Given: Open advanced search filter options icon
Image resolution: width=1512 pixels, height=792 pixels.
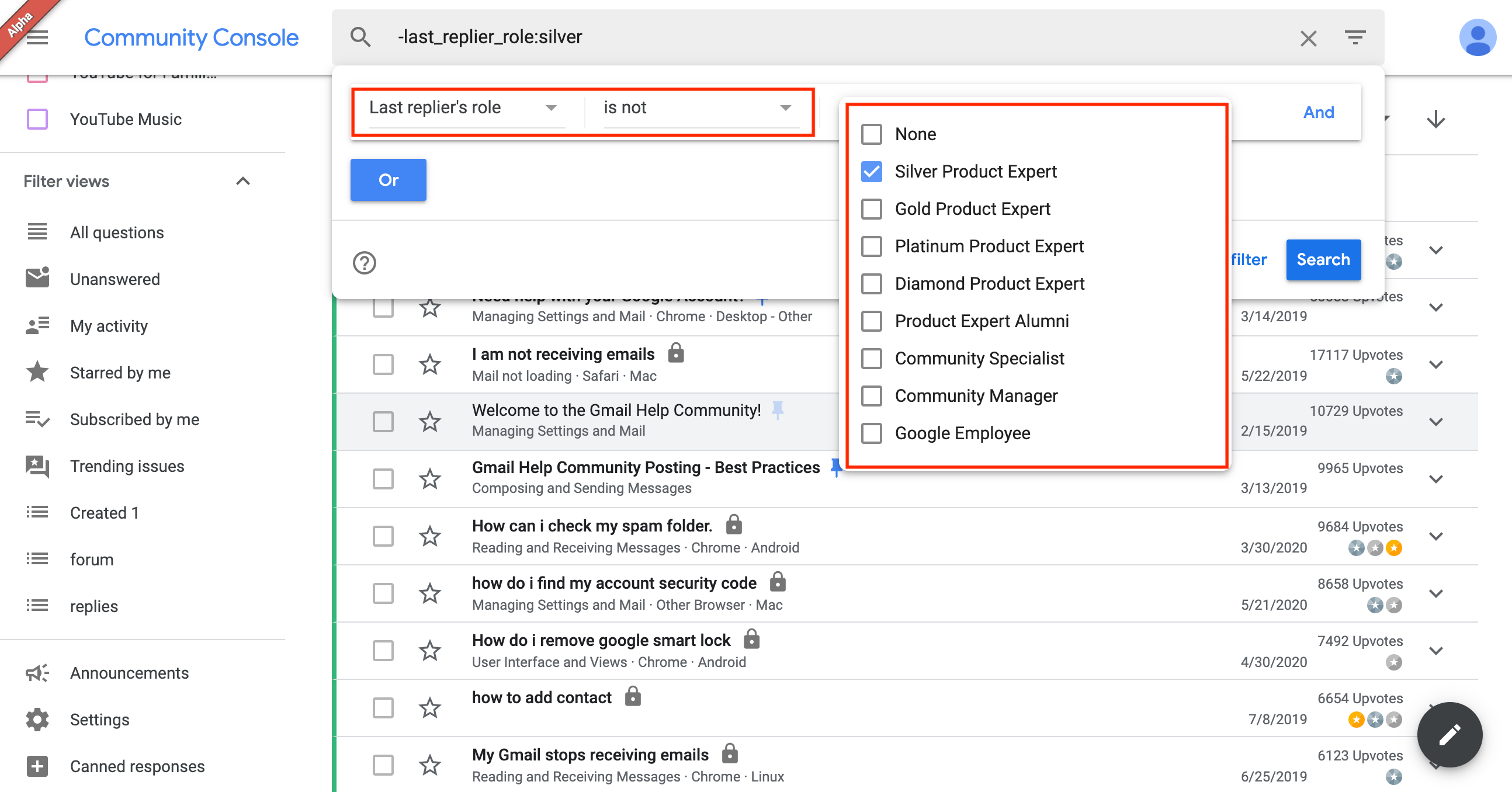Looking at the screenshot, I should (1355, 38).
